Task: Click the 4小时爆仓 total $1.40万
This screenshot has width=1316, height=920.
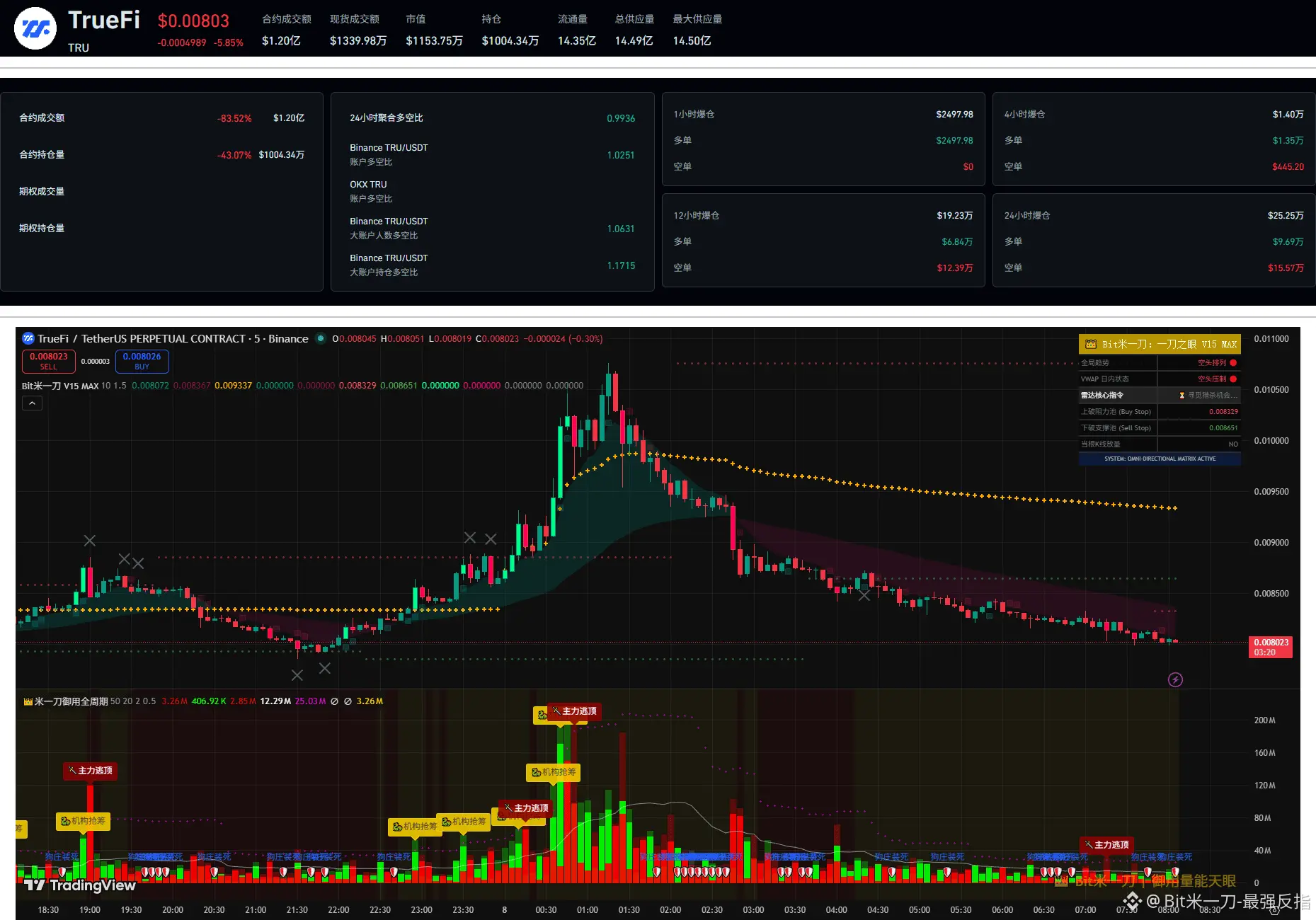Action: (x=1288, y=115)
